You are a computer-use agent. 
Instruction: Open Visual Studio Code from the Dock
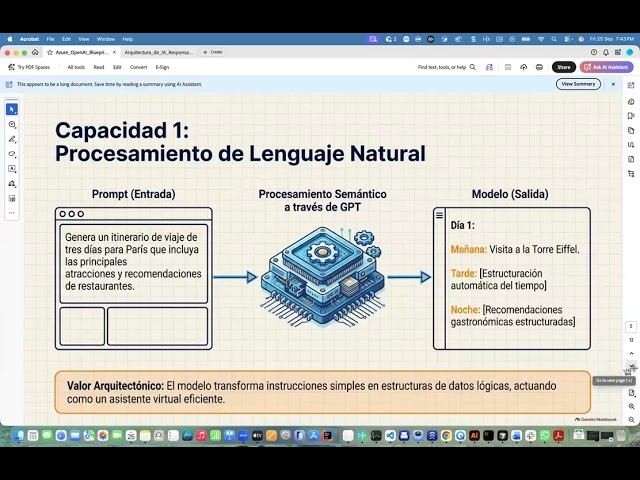tap(390, 436)
